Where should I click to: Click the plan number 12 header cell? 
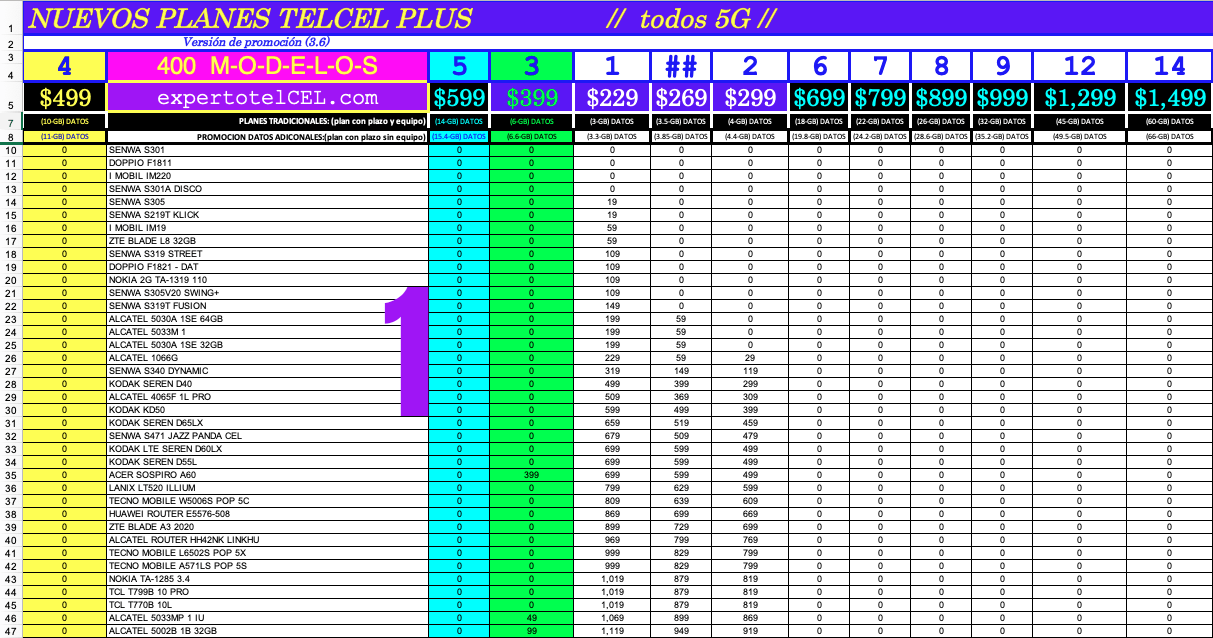coord(1079,66)
